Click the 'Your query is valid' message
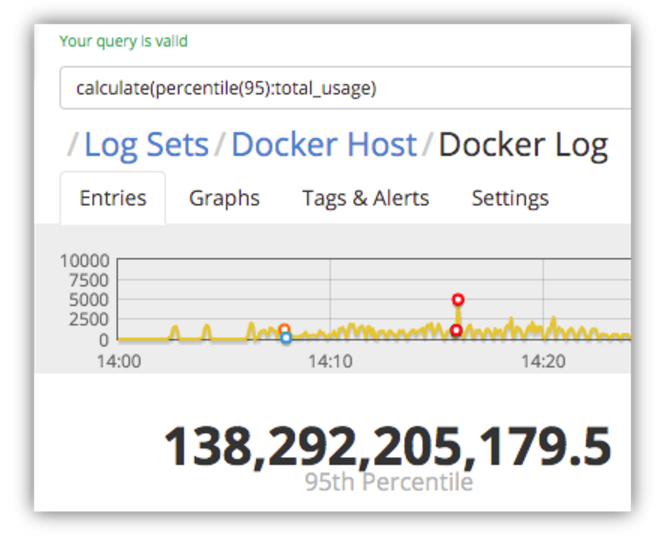The width and height of the screenshot is (664, 544). click(123, 41)
